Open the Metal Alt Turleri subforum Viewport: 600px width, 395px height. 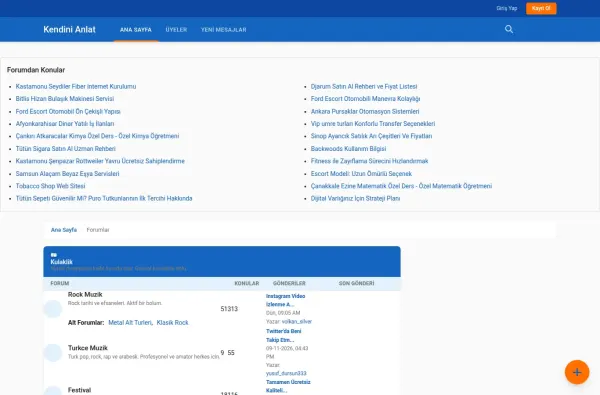point(130,323)
